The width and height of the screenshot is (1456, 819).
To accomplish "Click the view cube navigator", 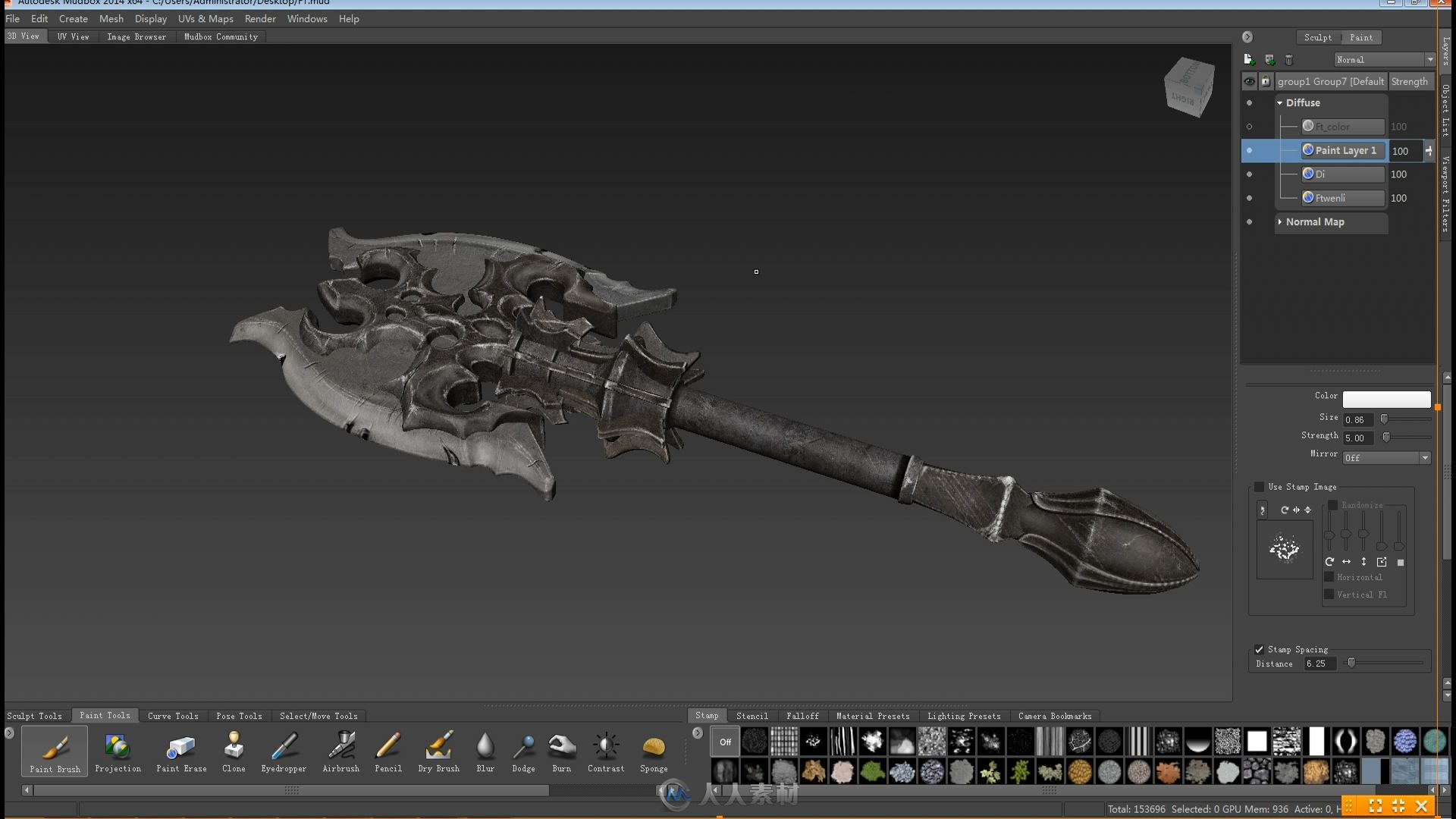I will [1189, 87].
